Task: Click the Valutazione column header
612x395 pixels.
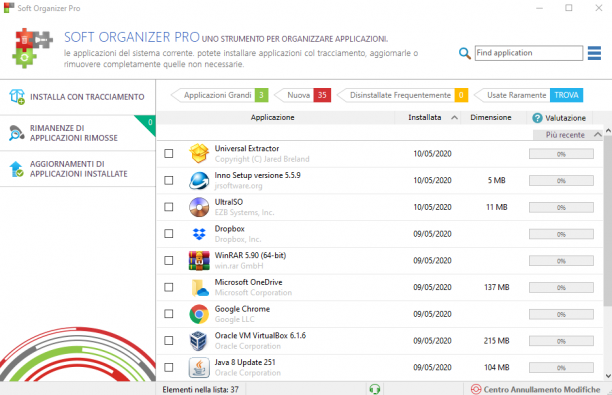Action: [559, 117]
